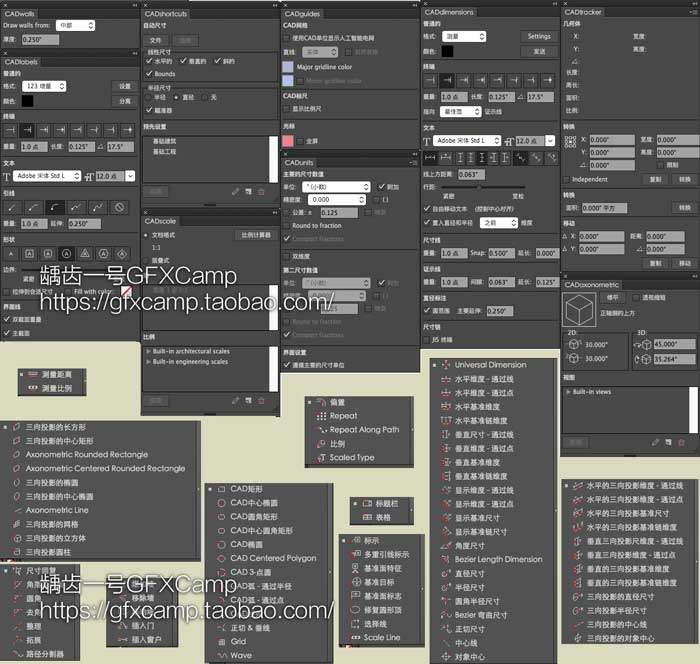
Task: Click the 比例计算器 button in CADscale
Action: (256, 235)
